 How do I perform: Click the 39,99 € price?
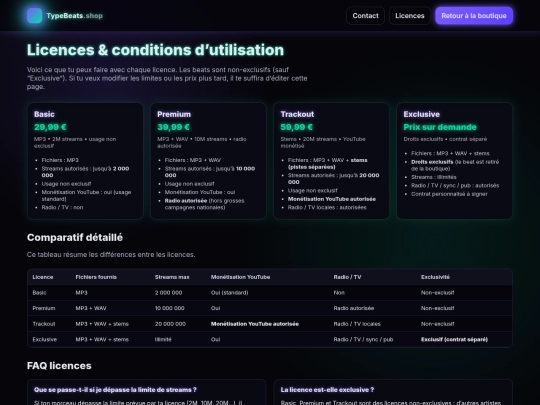(x=173, y=127)
